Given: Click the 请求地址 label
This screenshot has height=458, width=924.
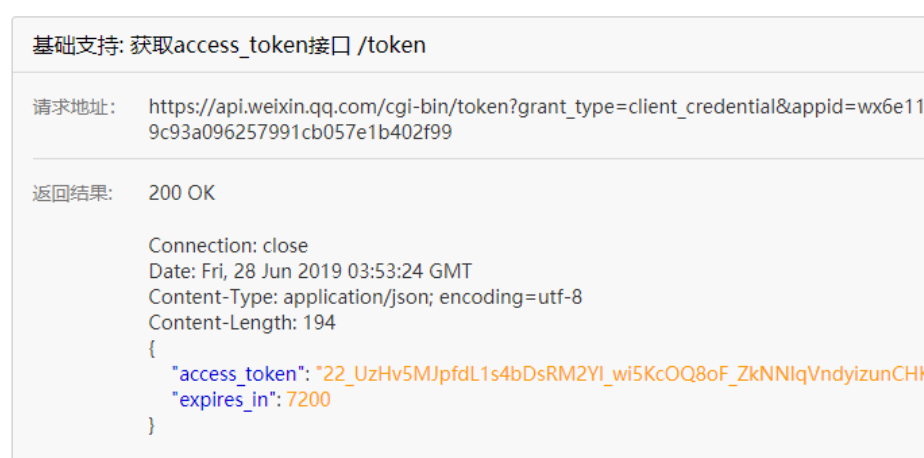Looking at the screenshot, I should (74, 107).
